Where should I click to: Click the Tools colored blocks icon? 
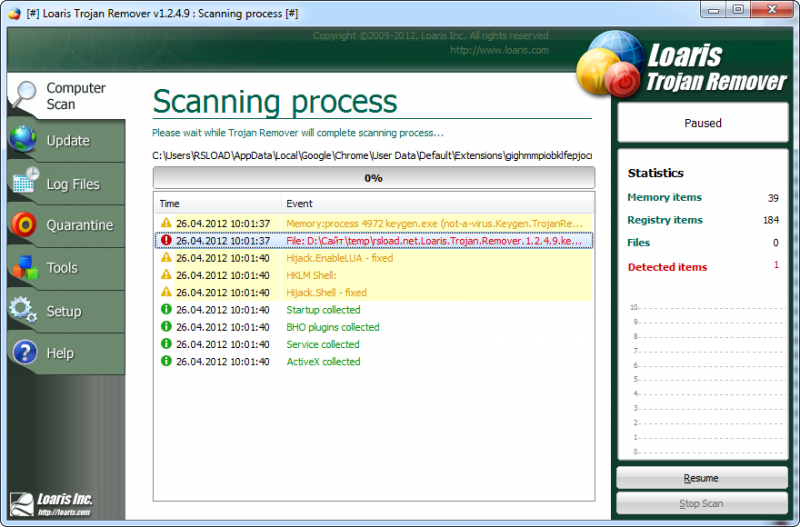pos(26,267)
